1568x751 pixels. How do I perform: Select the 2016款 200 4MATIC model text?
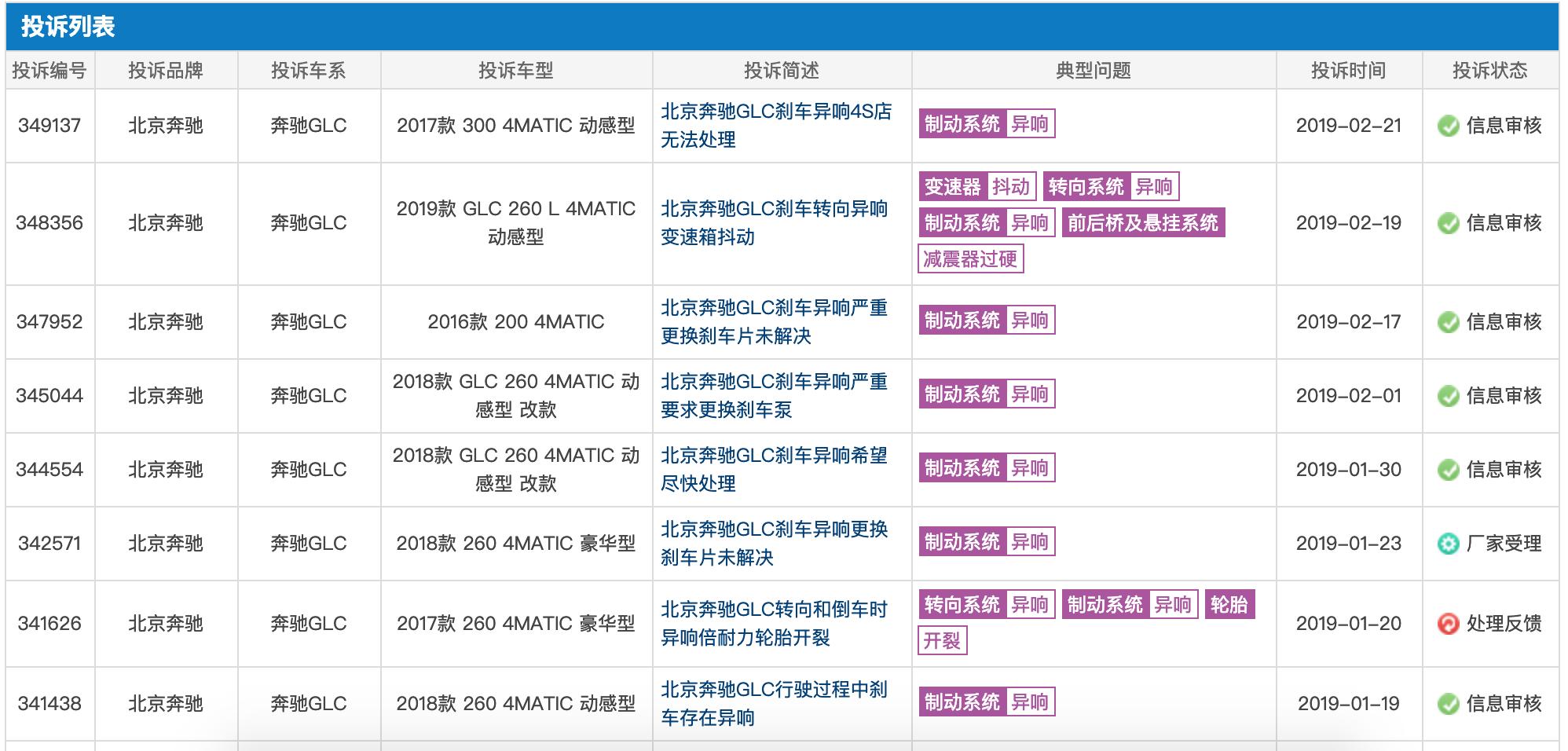point(517,321)
